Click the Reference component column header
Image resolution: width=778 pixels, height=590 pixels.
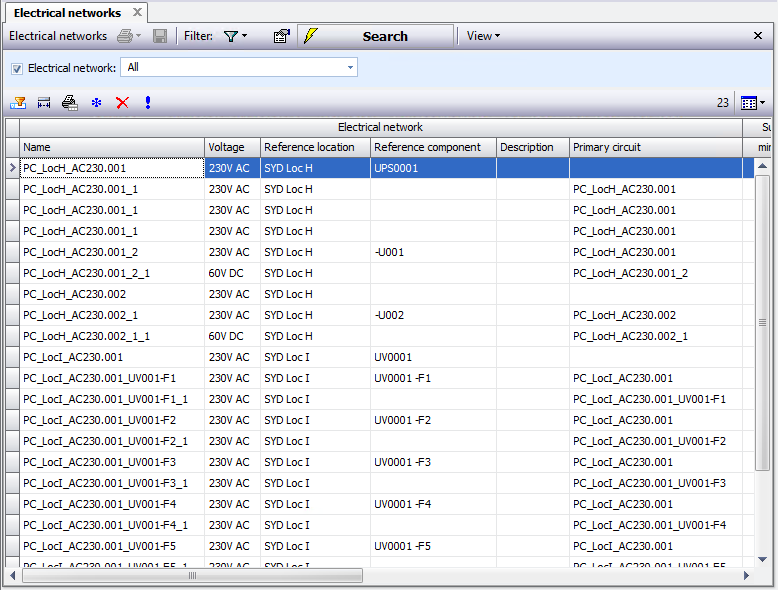[x=434, y=147]
